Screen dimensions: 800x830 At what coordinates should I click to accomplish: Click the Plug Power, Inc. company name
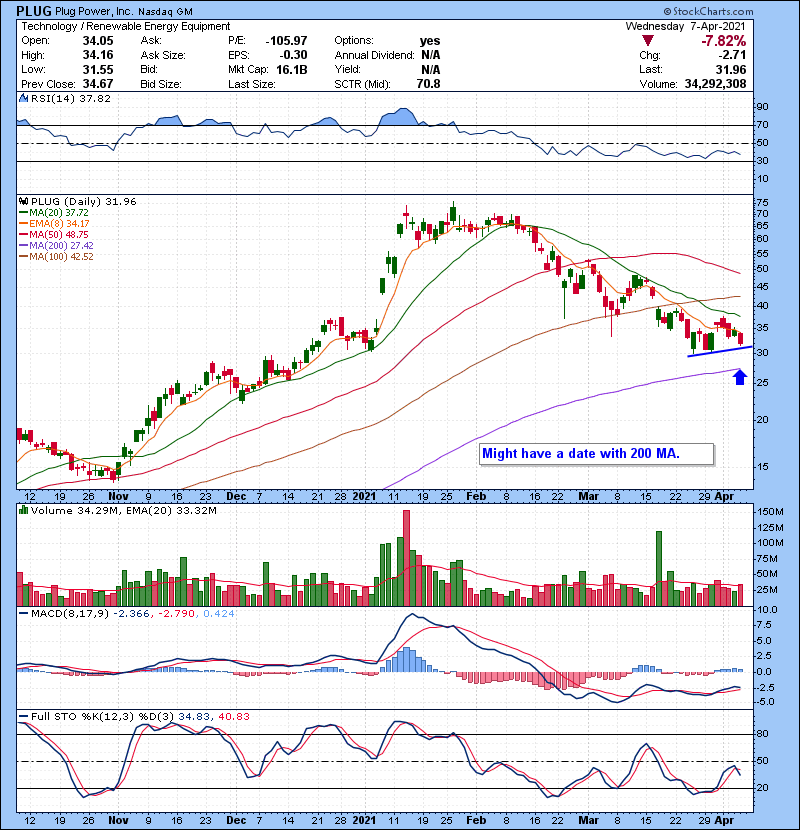coord(94,11)
